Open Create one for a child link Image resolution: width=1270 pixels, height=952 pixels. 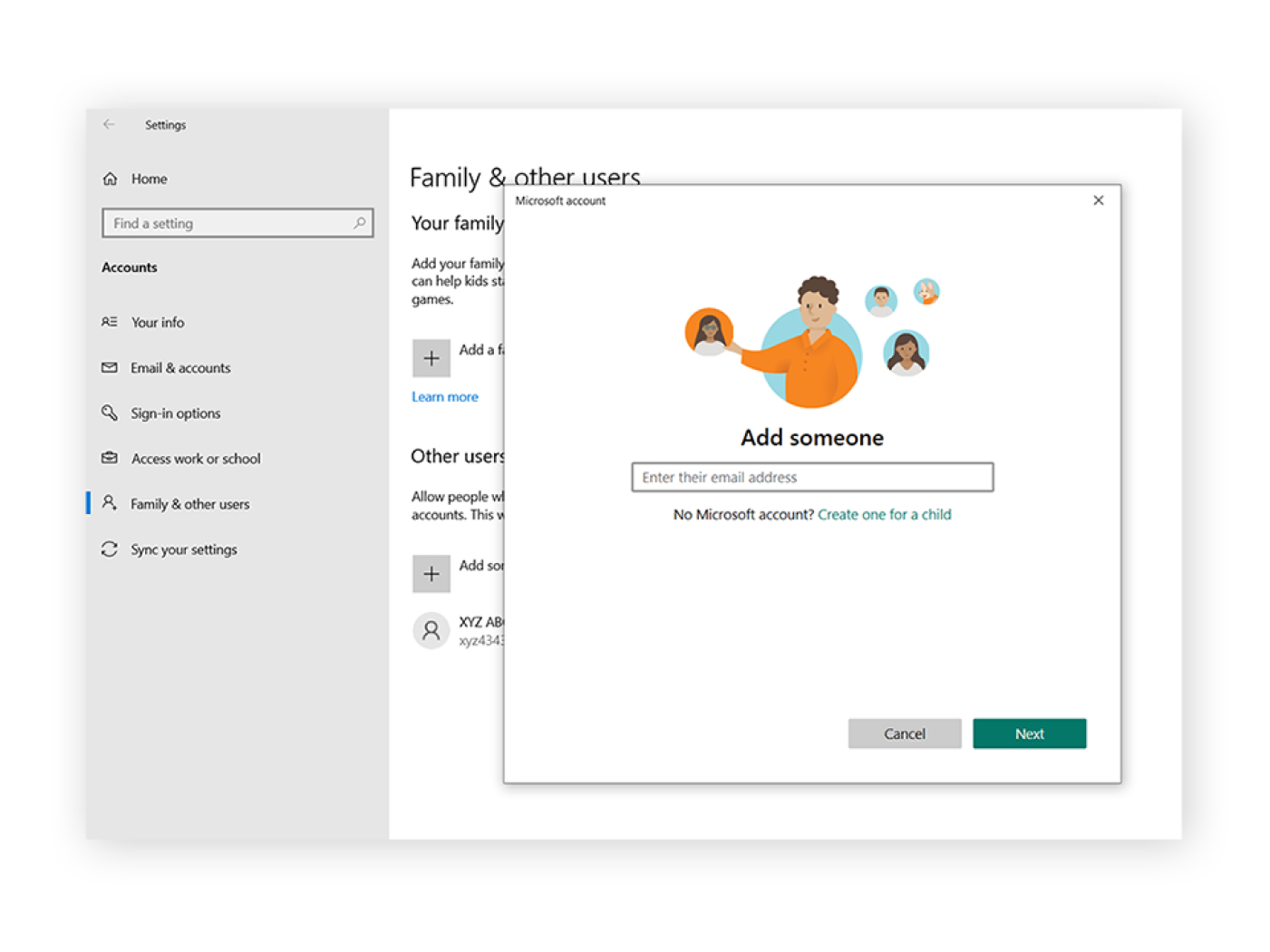[x=884, y=514]
